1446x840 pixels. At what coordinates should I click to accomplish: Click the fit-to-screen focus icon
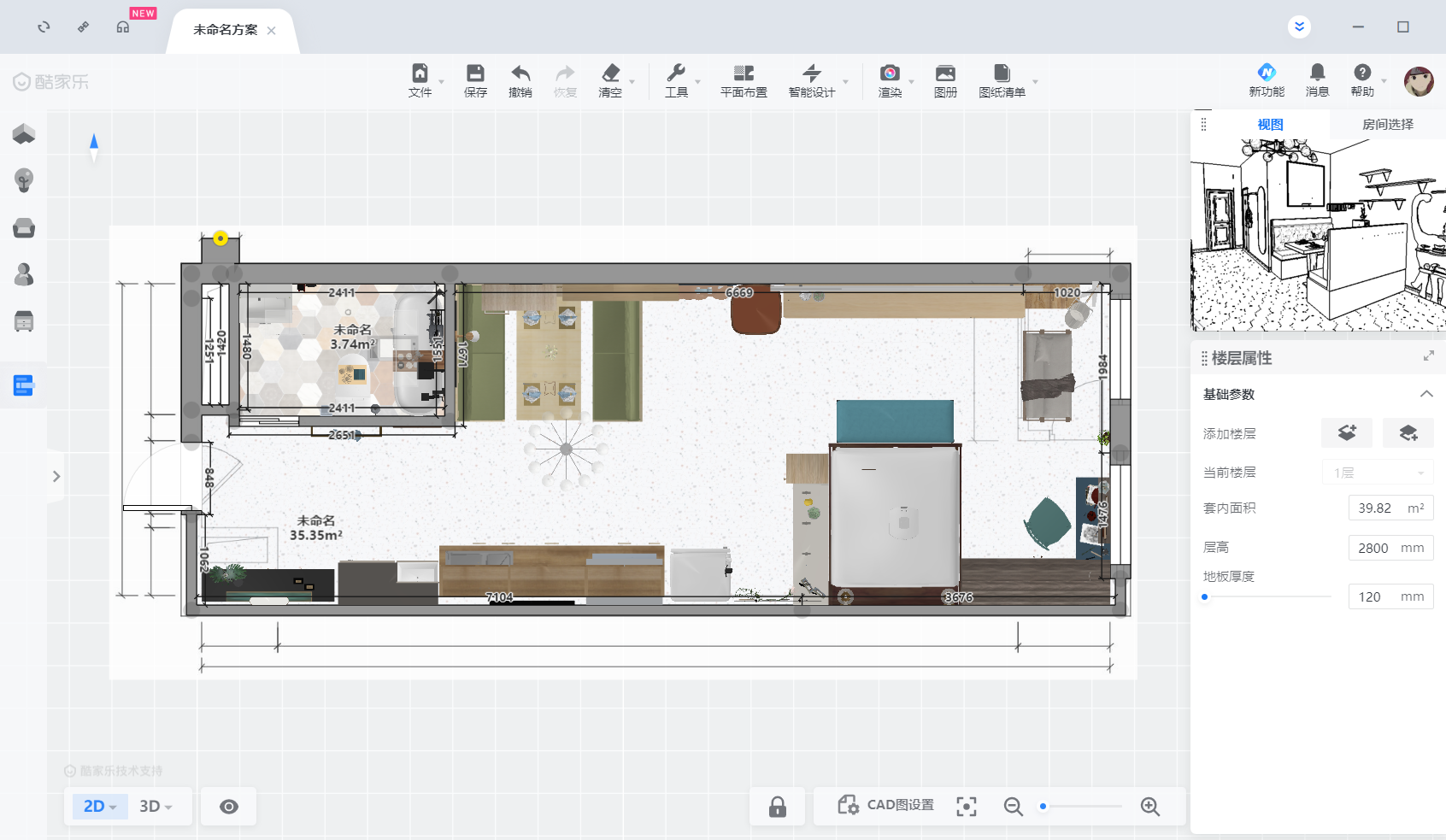967,807
